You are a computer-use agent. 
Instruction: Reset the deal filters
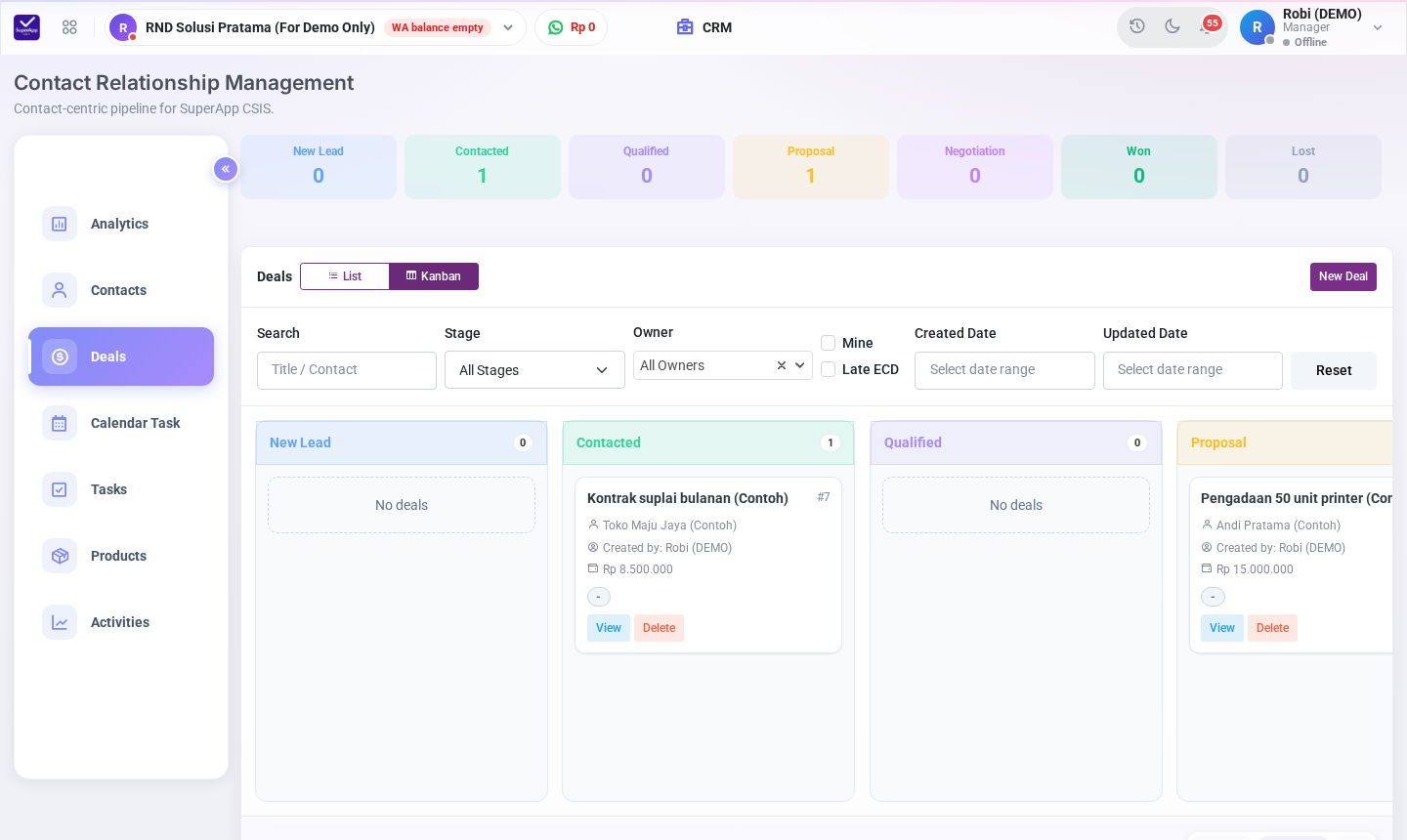(1334, 370)
